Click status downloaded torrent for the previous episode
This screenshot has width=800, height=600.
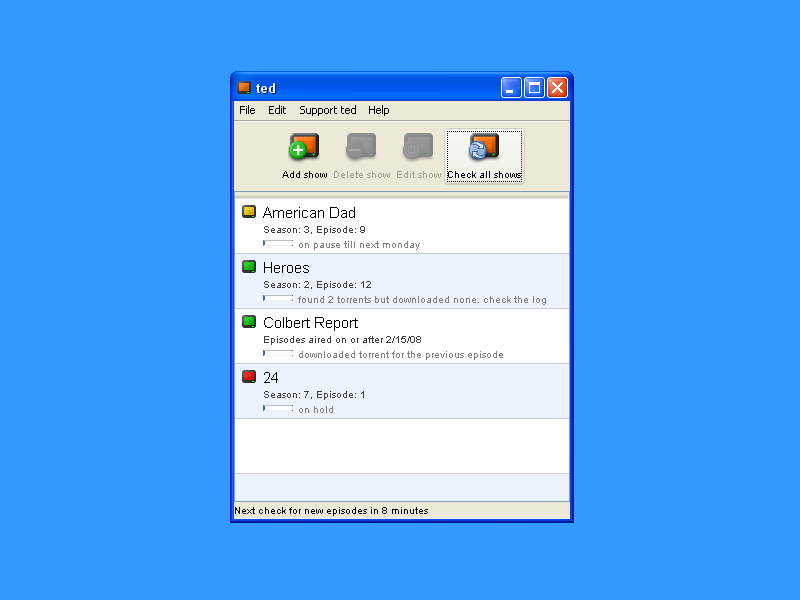click(401, 355)
